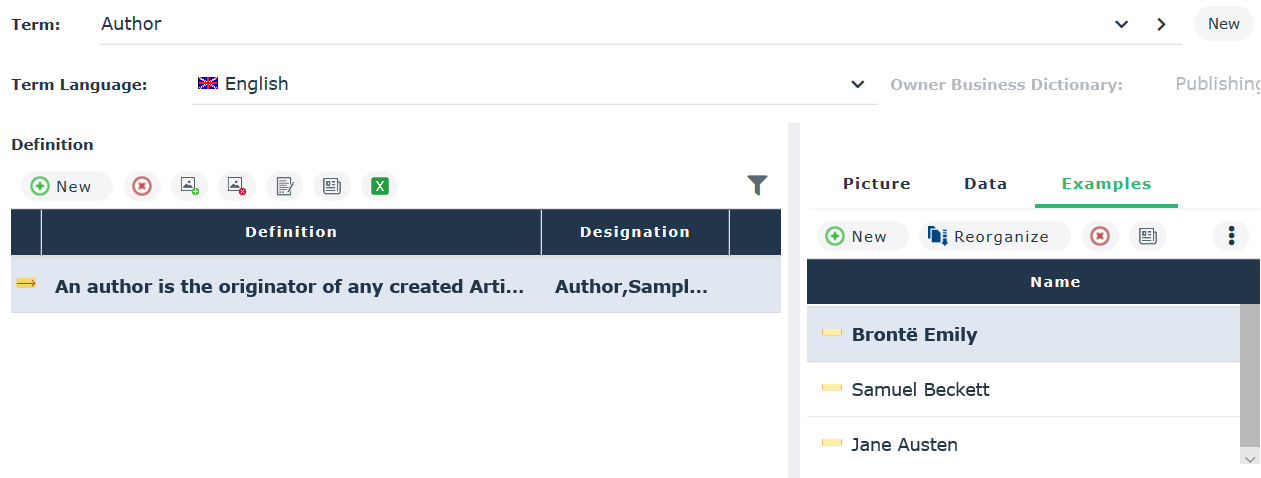Open the definition filter funnel
The width and height of the screenshot is (1261, 478).
pos(757,185)
